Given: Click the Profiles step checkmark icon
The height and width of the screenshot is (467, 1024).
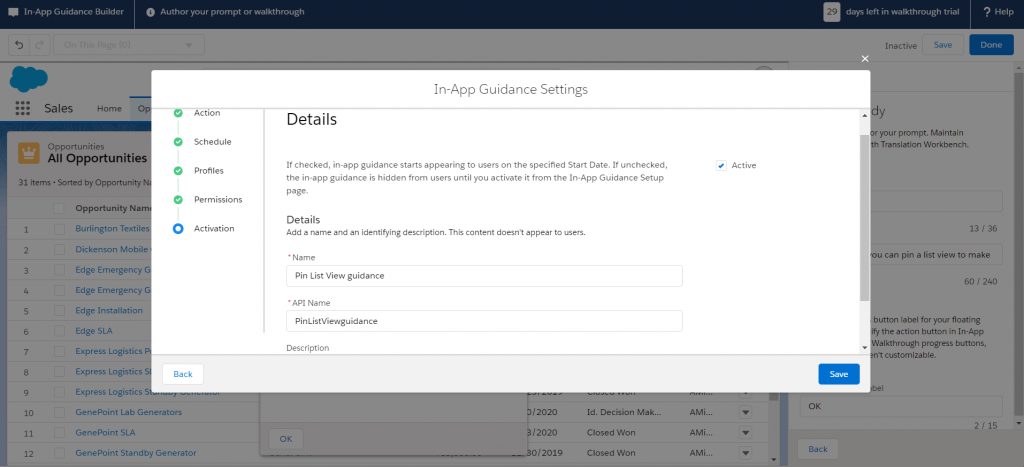Looking at the screenshot, I should 178,171.
